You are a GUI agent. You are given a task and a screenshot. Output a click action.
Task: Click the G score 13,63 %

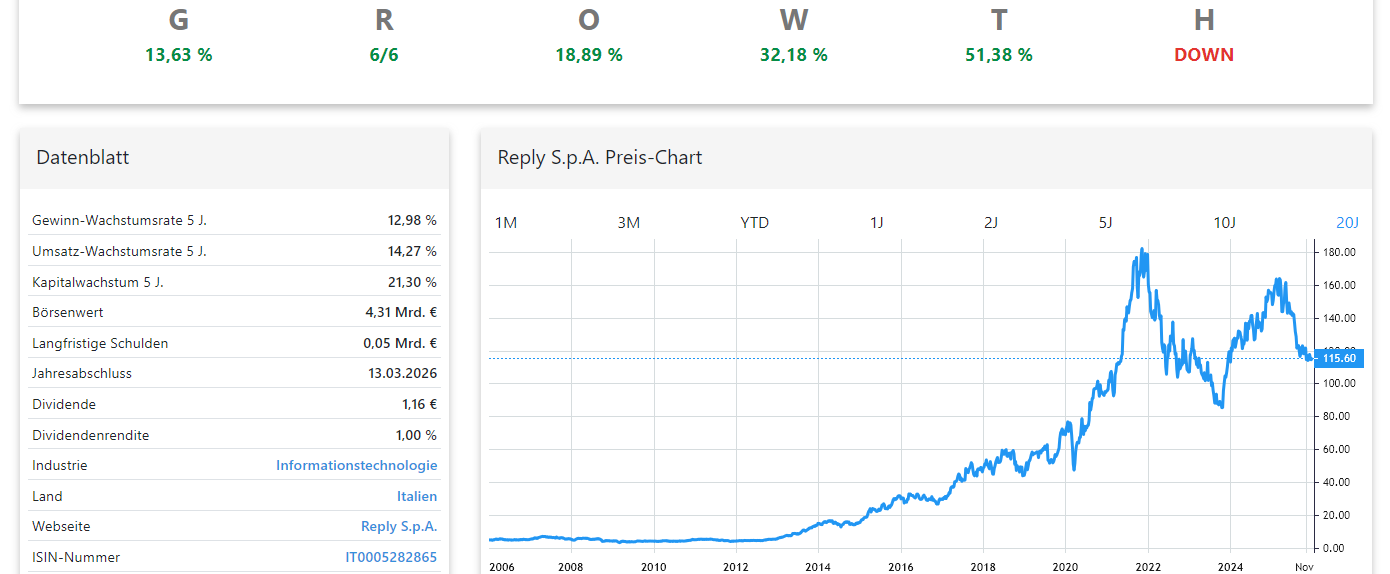[x=178, y=55]
